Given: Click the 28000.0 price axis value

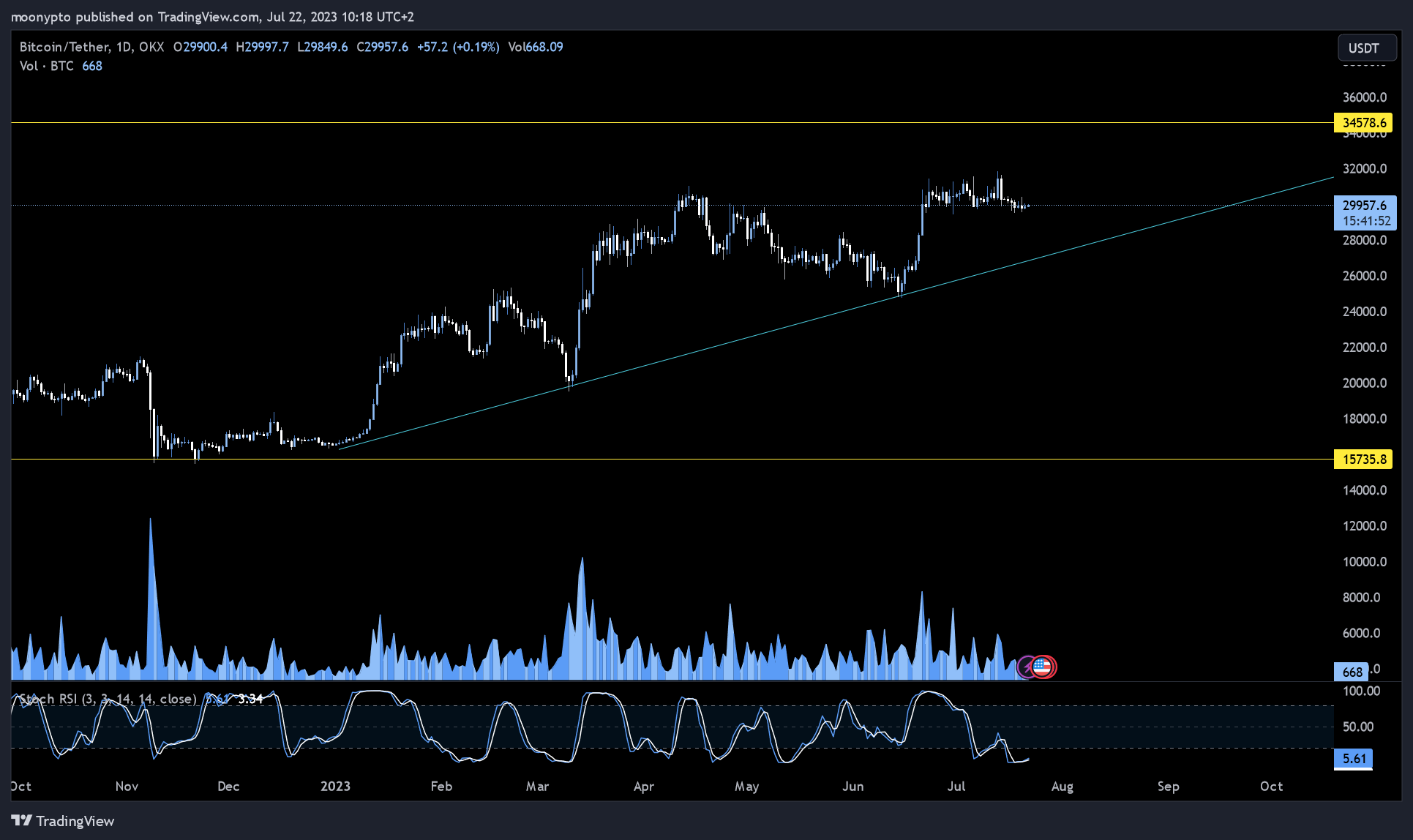Looking at the screenshot, I should click(x=1365, y=241).
